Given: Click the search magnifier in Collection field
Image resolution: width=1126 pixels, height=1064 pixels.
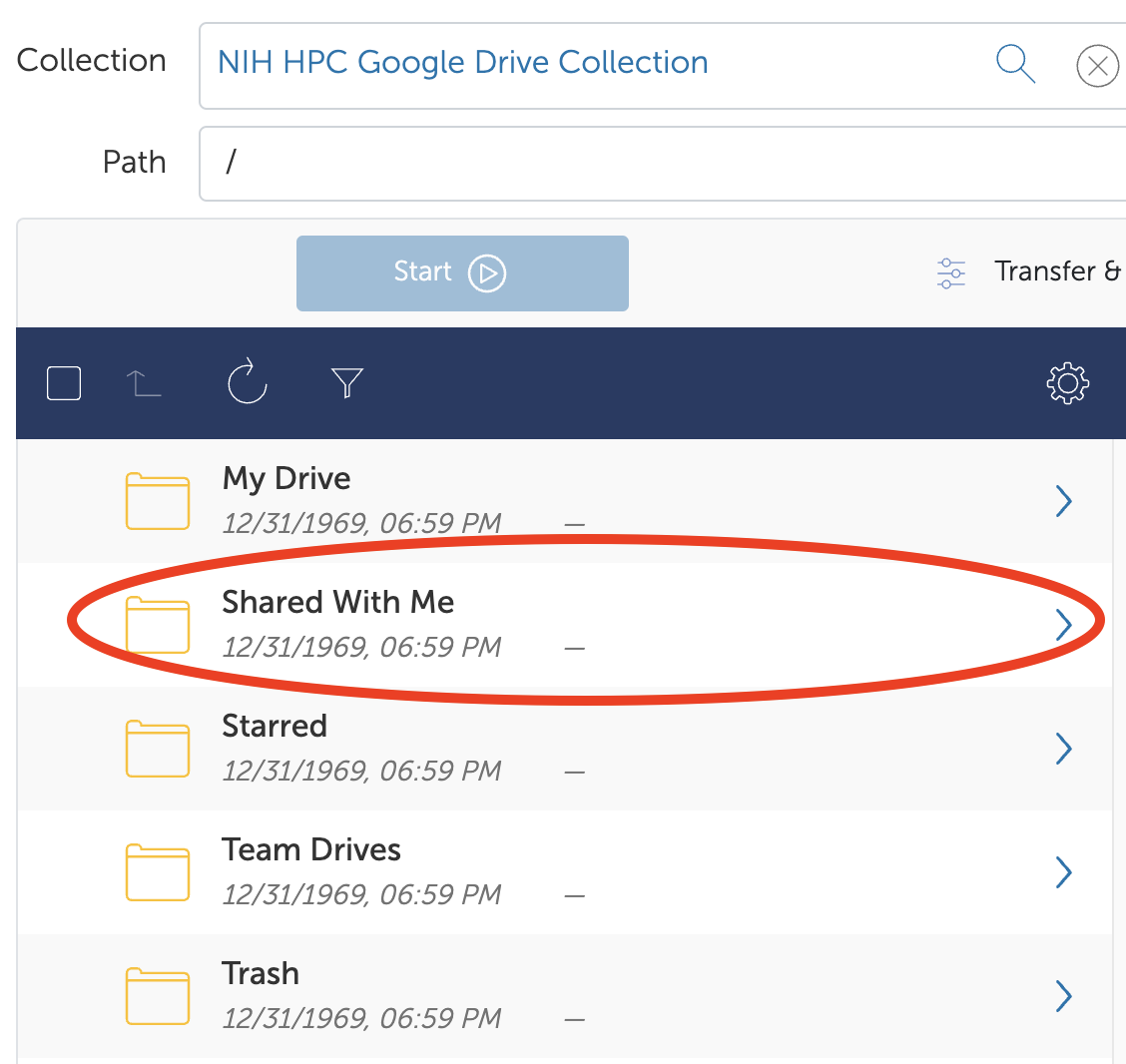Looking at the screenshot, I should tap(1015, 65).
